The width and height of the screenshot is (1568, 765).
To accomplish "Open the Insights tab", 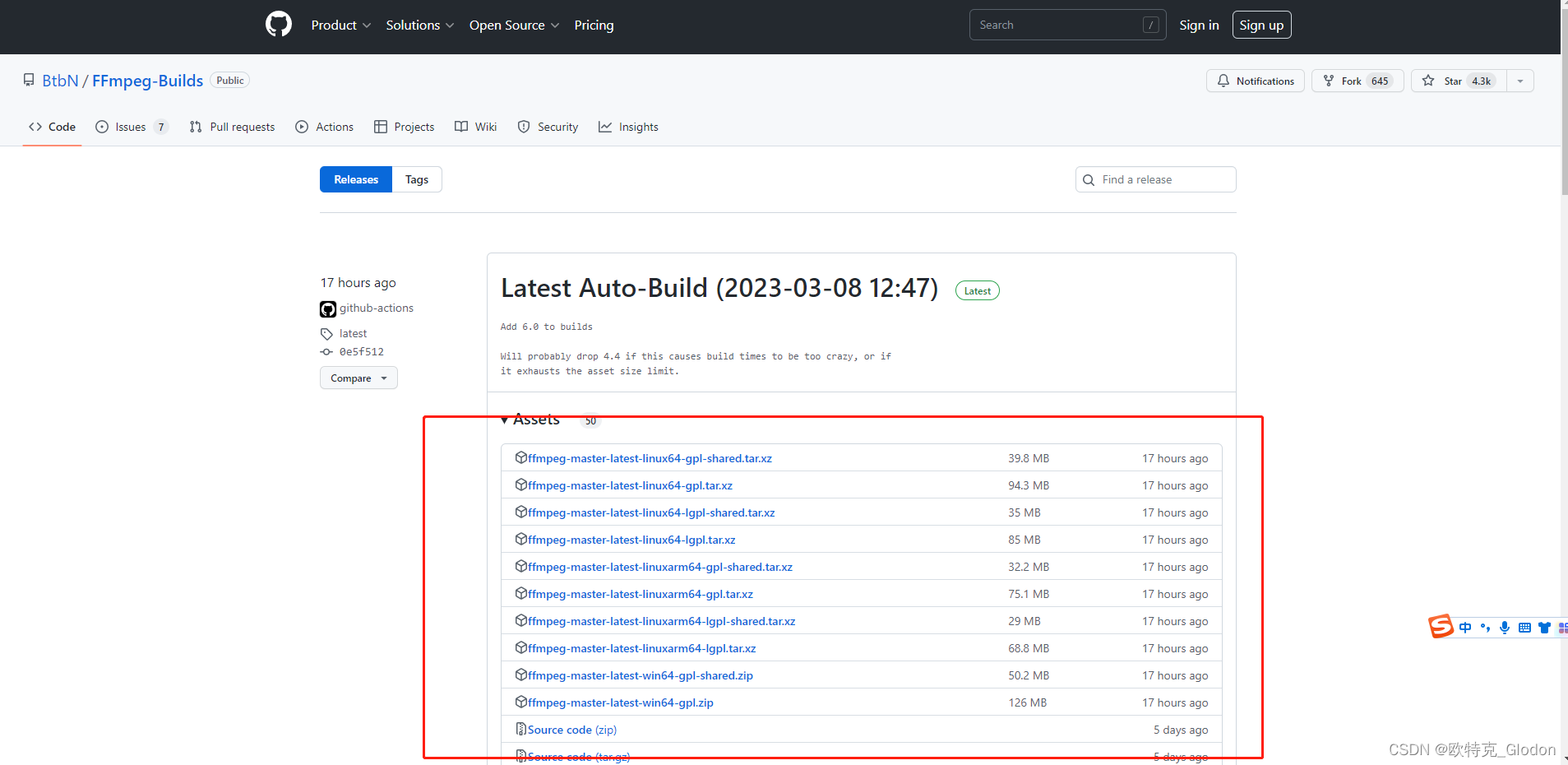I will coord(628,127).
